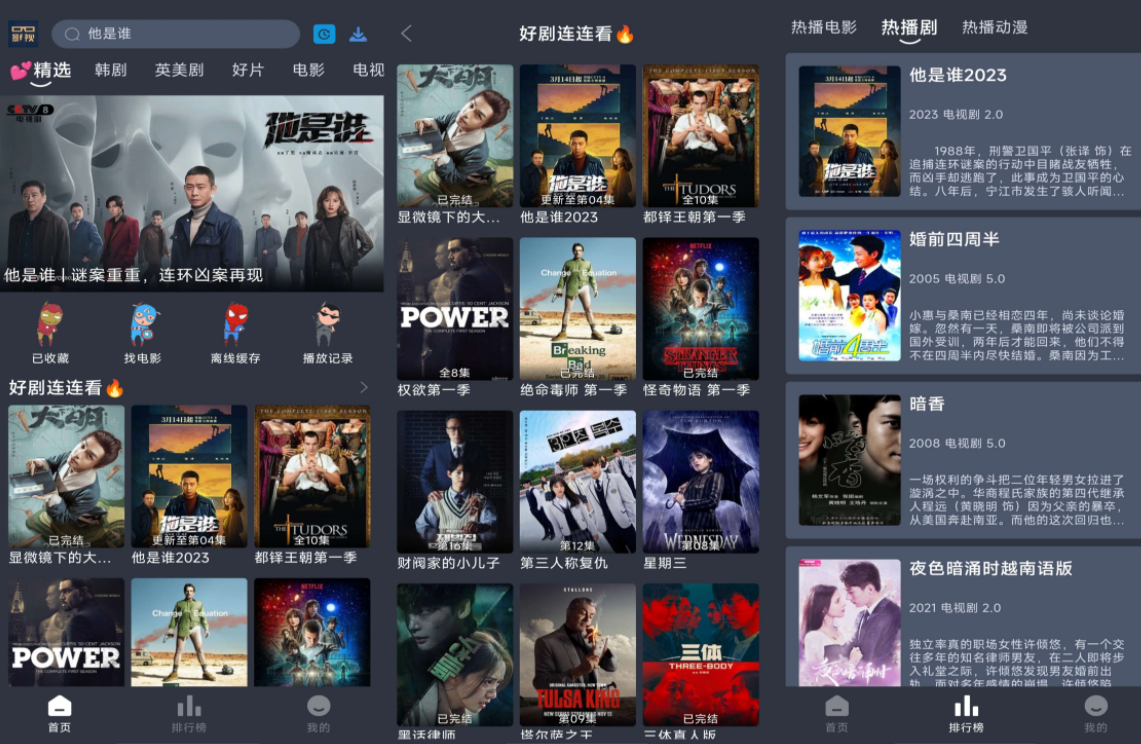The height and width of the screenshot is (744, 1141).
Task: Click the 2021 电视剧 2.0 metadata line
Action: pos(955,608)
